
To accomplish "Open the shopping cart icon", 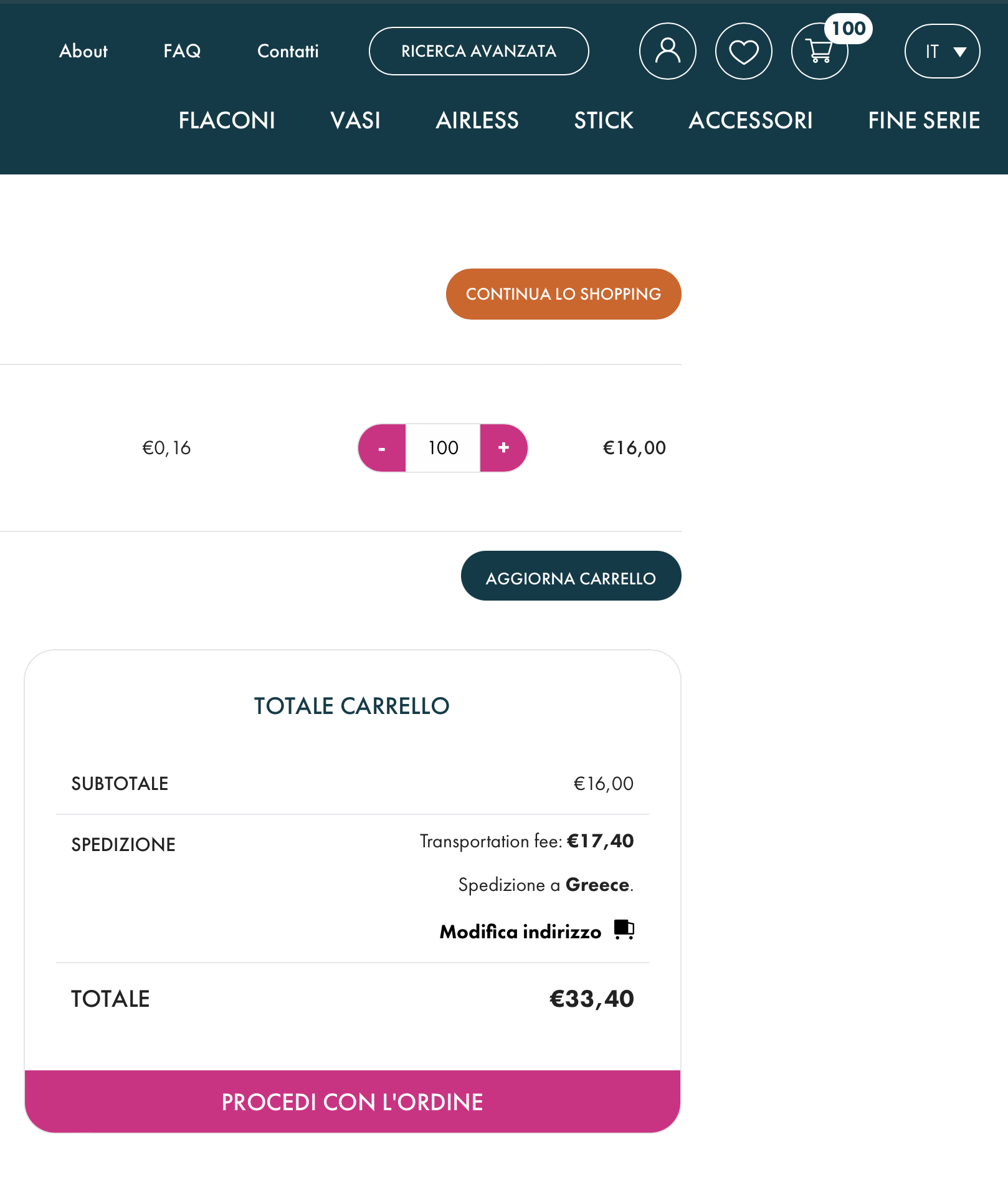I will coord(819,51).
